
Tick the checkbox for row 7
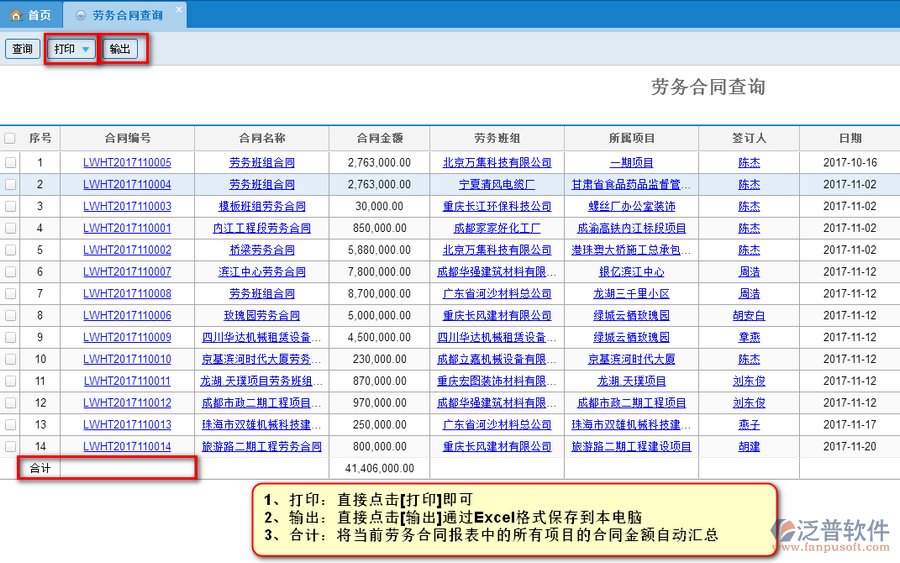(x=10, y=294)
